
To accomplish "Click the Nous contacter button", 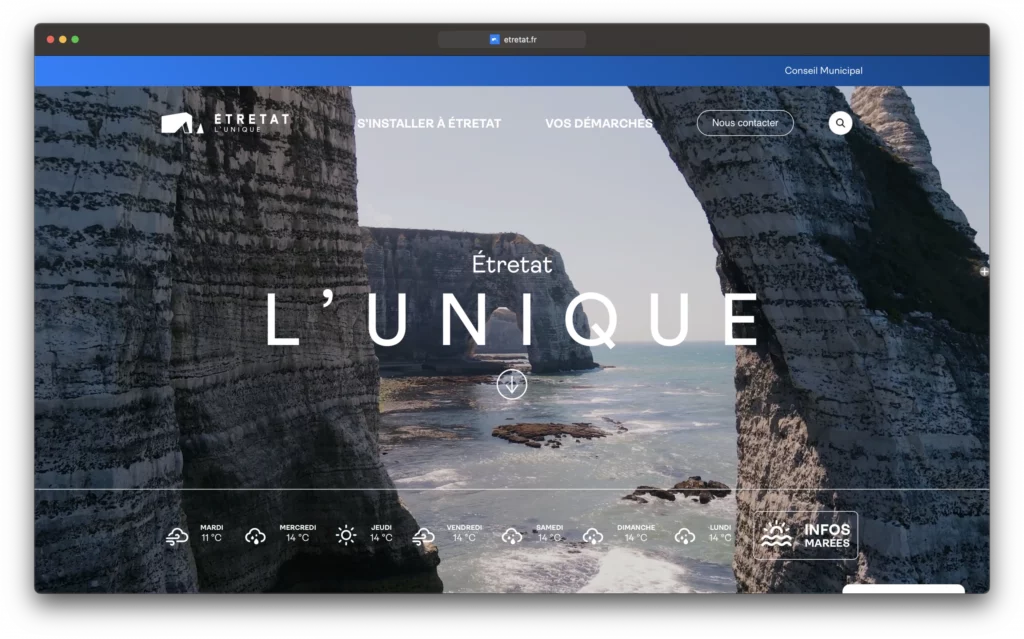I will [745, 123].
